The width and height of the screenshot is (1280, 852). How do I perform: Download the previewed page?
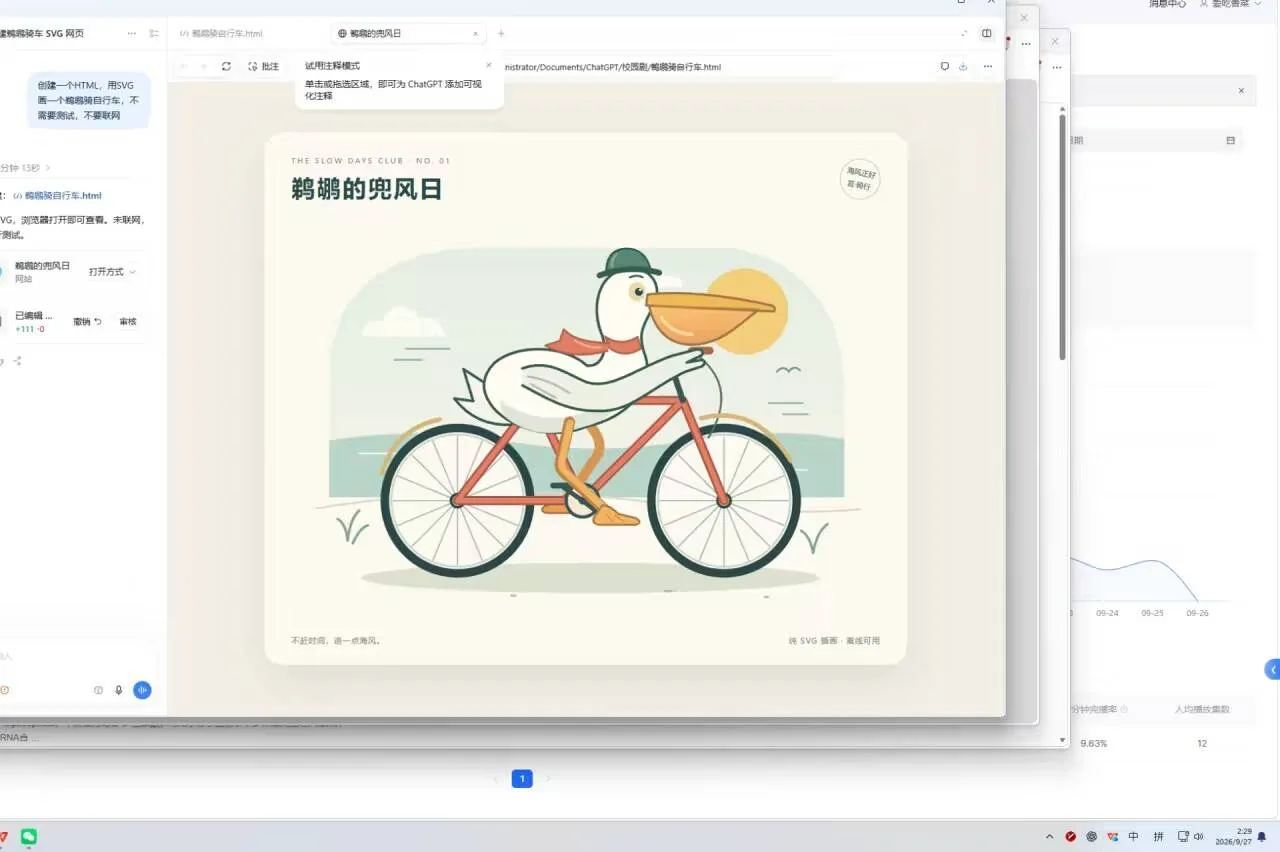pos(963,66)
